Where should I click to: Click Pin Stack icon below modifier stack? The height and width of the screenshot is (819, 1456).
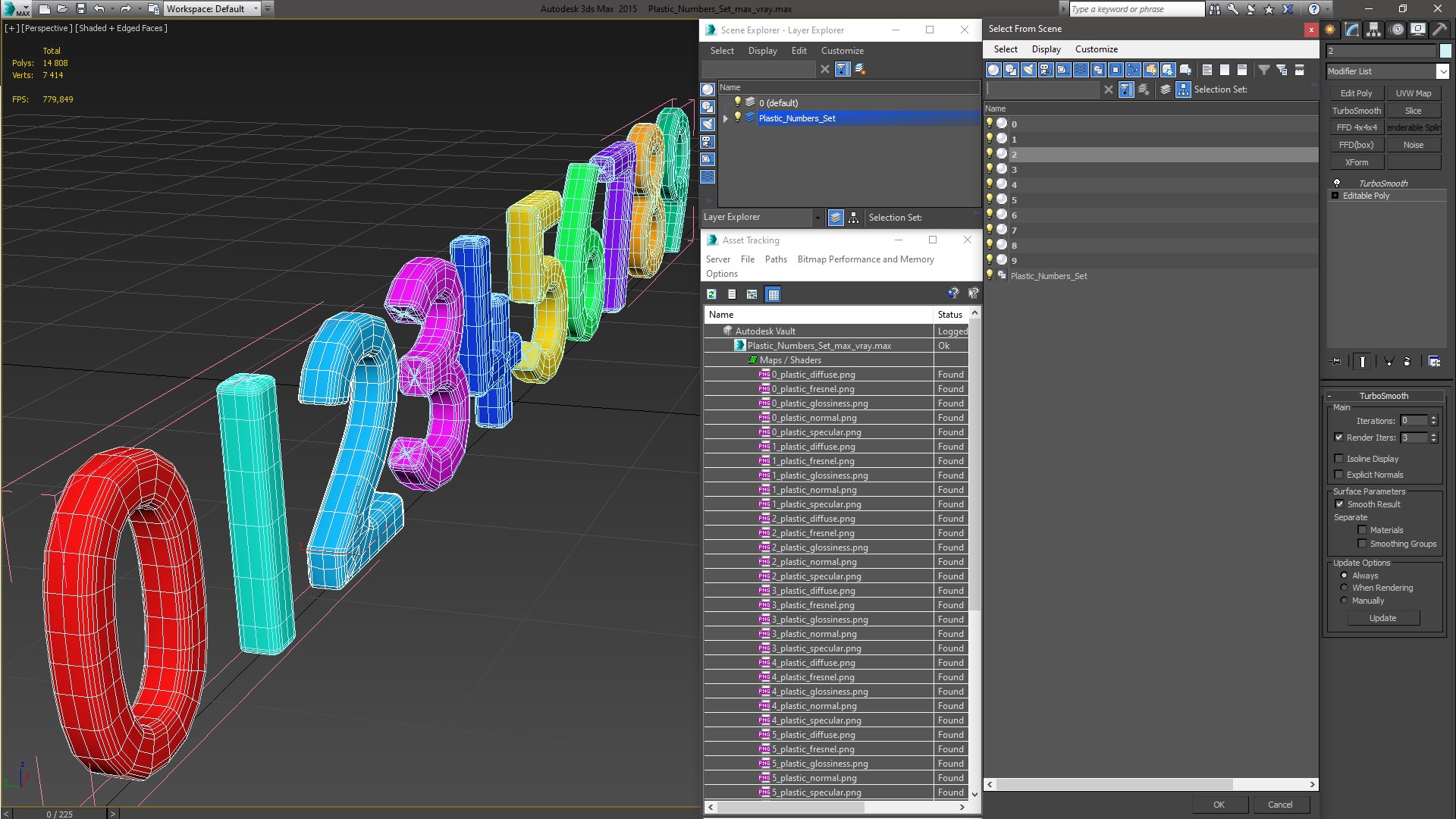[x=1336, y=362]
